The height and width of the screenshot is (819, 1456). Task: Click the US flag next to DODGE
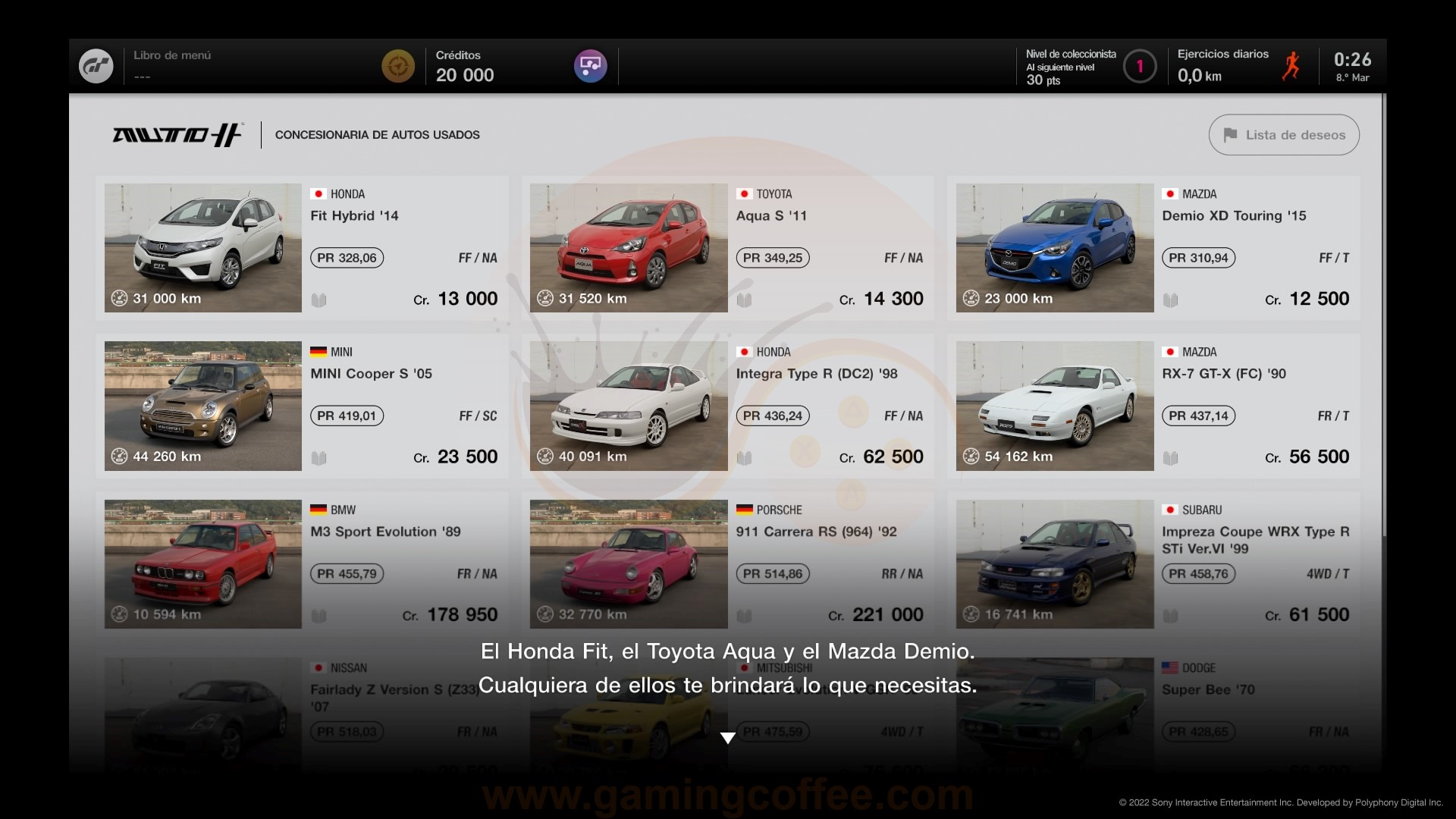click(x=1170, y=667)
